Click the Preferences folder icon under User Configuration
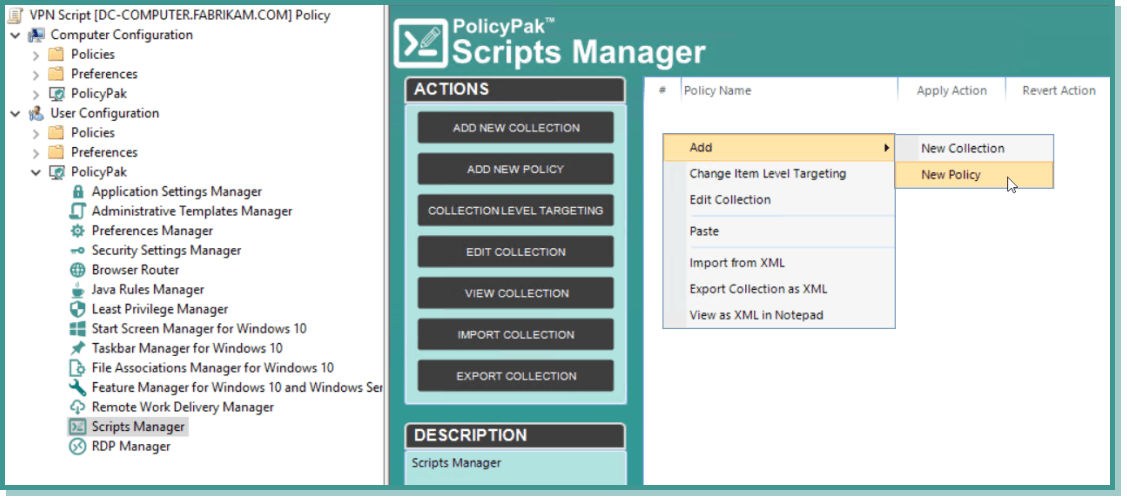The height and width of the screenshot is (502, 1127). point(56,152)
